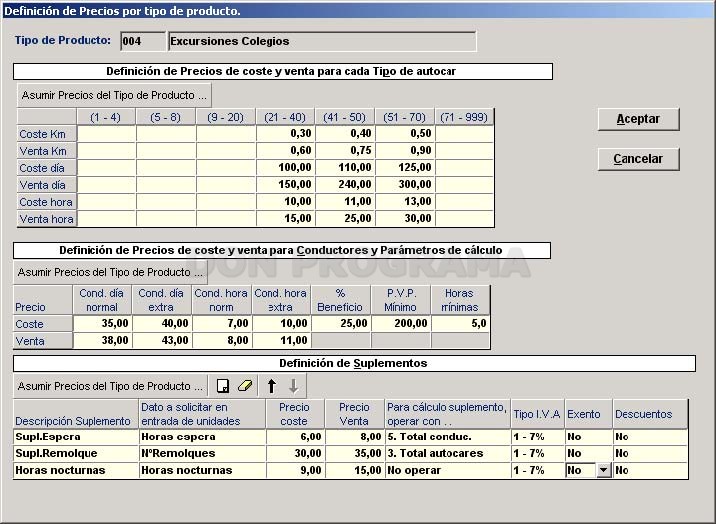Image resolution: width=716 pixels, height=524 pixels.
Task: Click Asumir Precios button in Suplementos section
Action: tap(110, 386)
